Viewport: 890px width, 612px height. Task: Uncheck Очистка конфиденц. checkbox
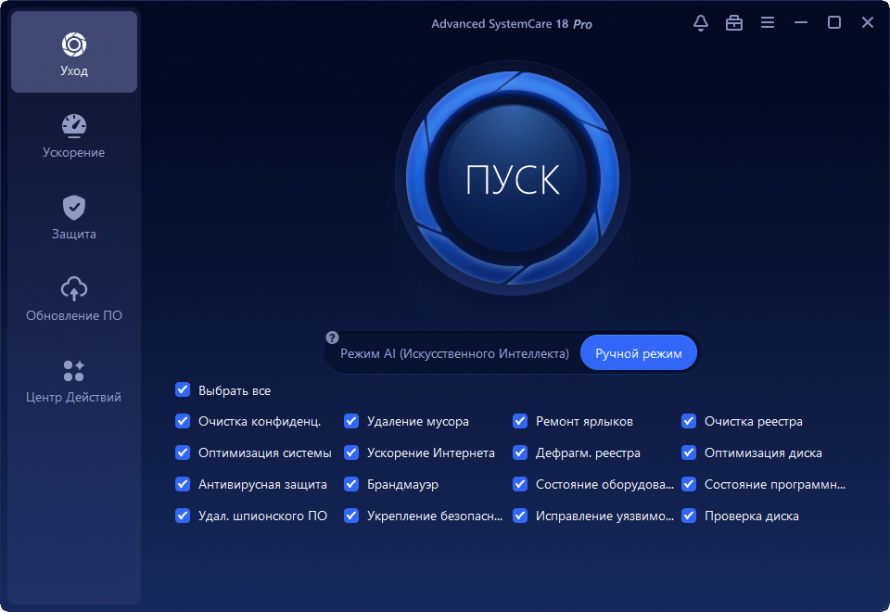pyautogui.click(x=182, y=421)
